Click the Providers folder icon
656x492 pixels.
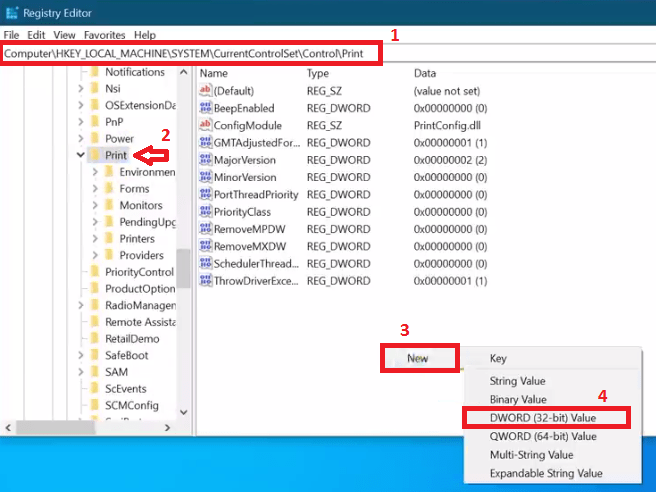[110, 255]
